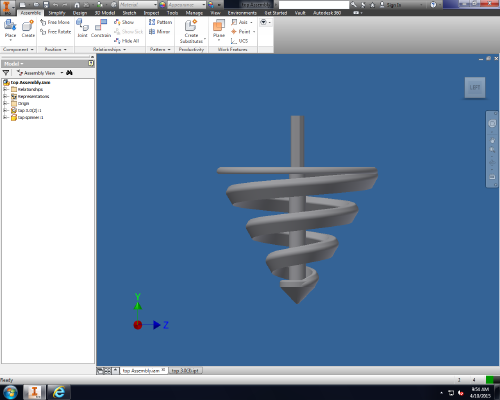Click Hide All relationships
This screenshot has height=400, width=500.
point(127,41)
